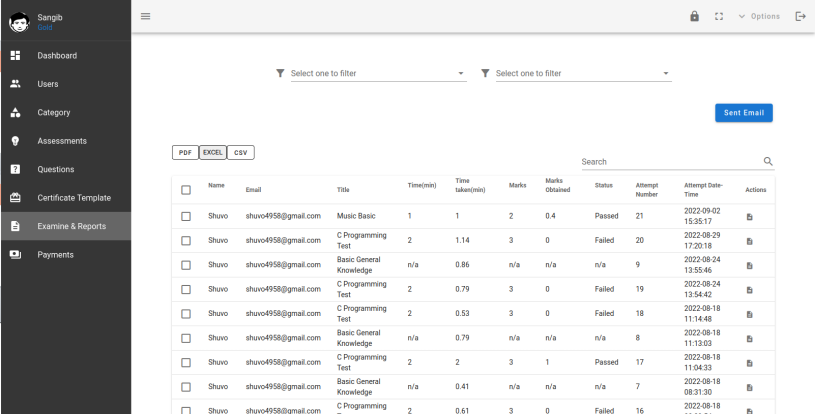The width and height of the screenshot is (815, 414).
Task: Select checkbox for attempt number 19 row
Action: click(186, 289)
